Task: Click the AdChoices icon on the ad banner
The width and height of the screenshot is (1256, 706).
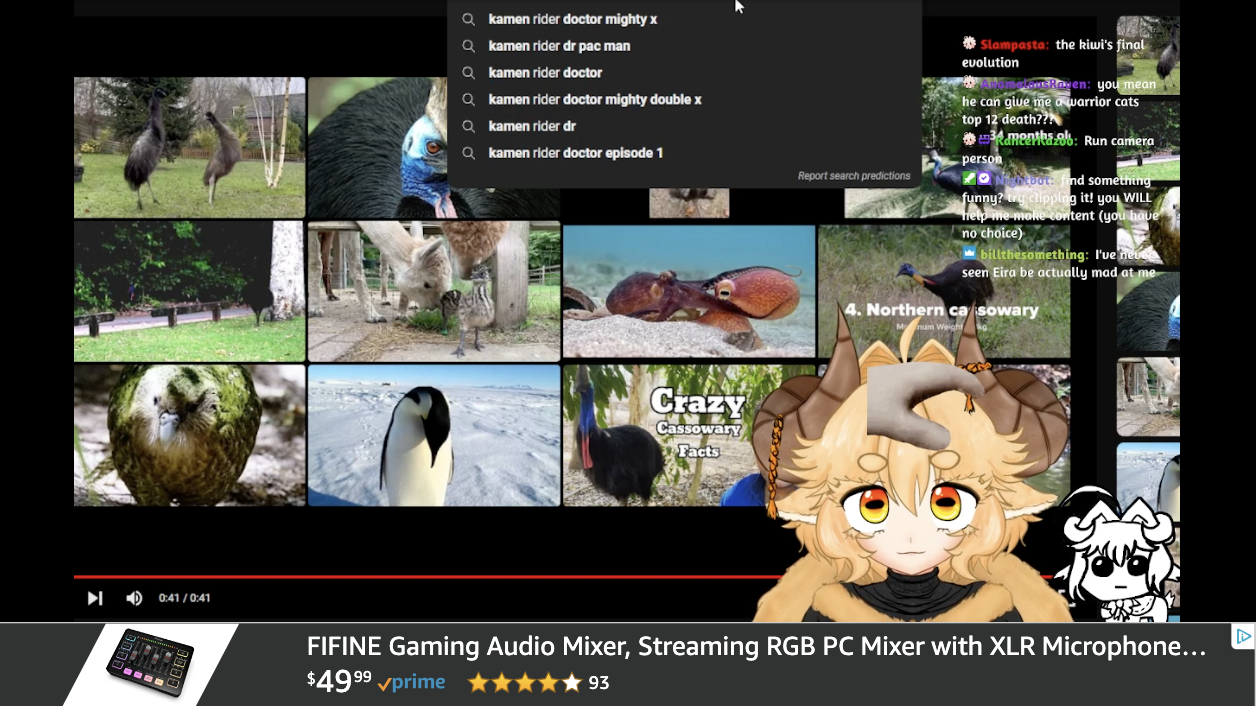Action: 1243,636
